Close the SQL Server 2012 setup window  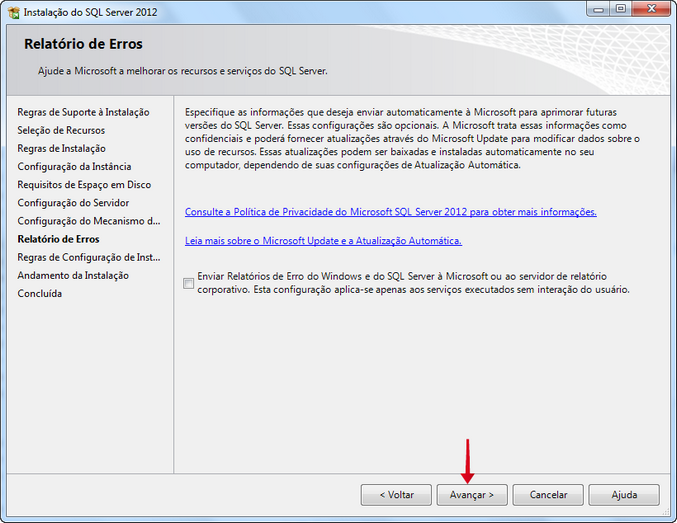pyautogui.click(x=652, y=9)
